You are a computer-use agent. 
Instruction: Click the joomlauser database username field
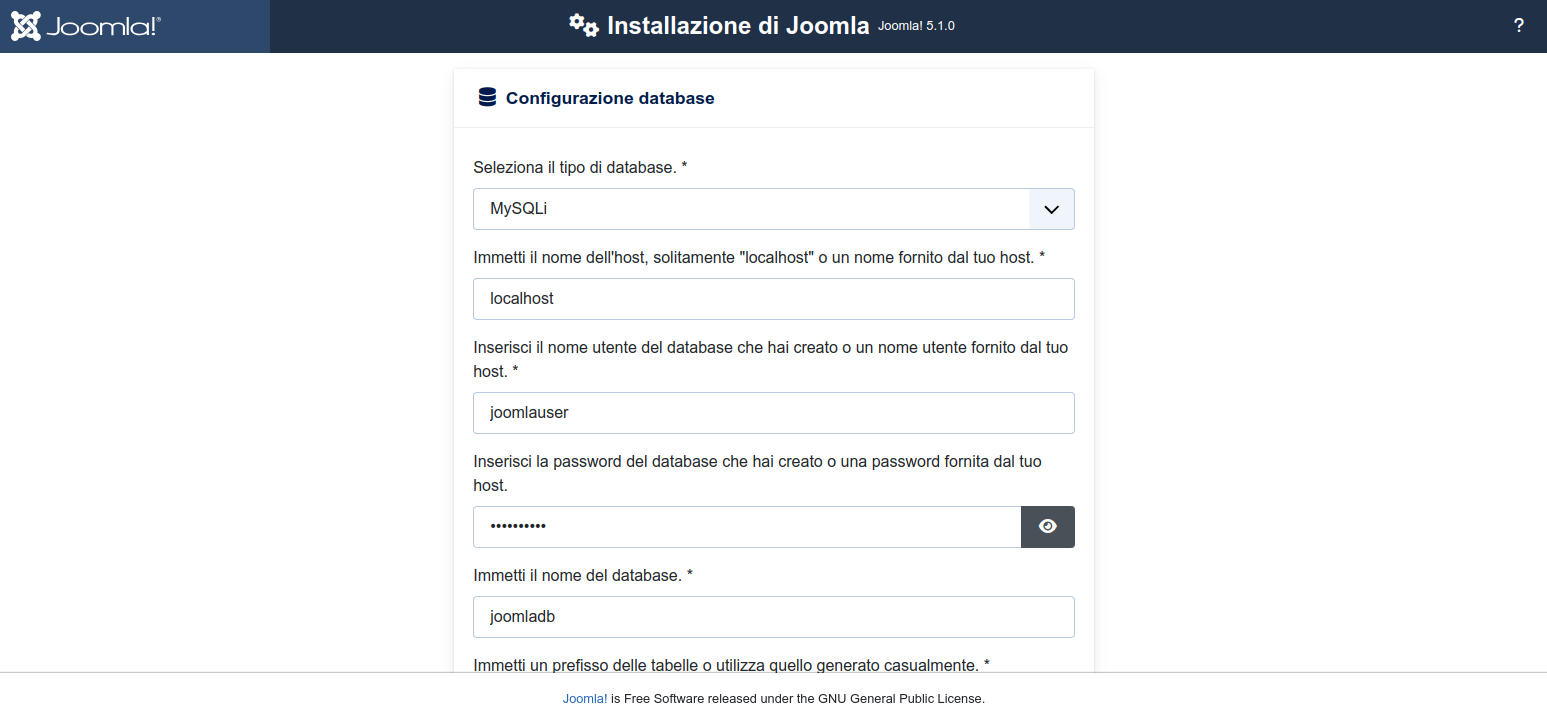coord(773,413)
